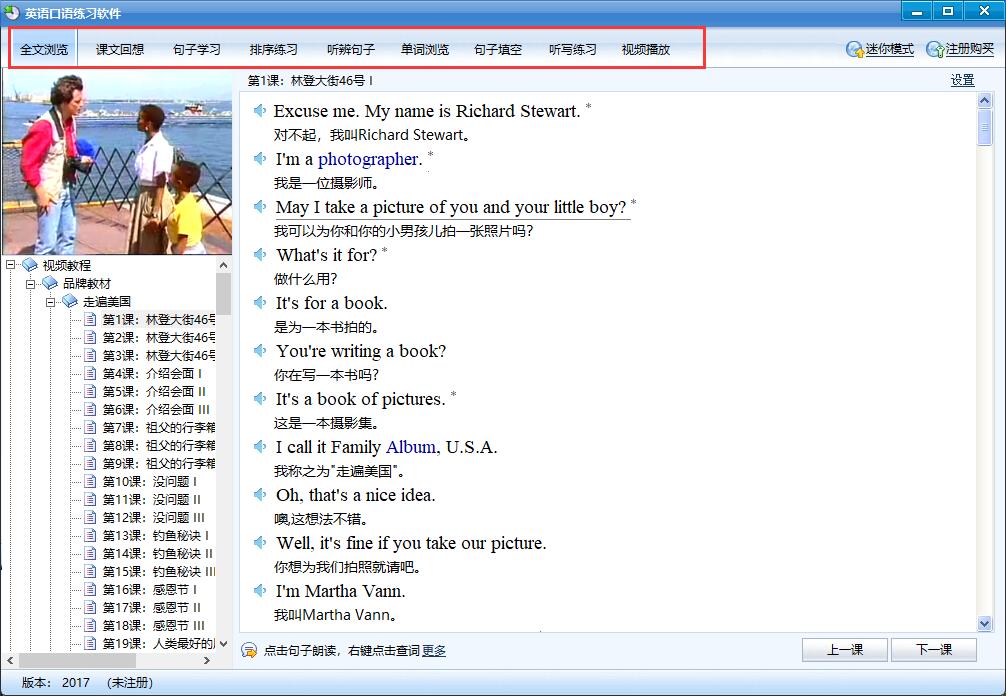Click the tree horizontal scrollbar thumb
Image resolution: width=1006 pixels, height=696 pixels.
tap(77, 660)
